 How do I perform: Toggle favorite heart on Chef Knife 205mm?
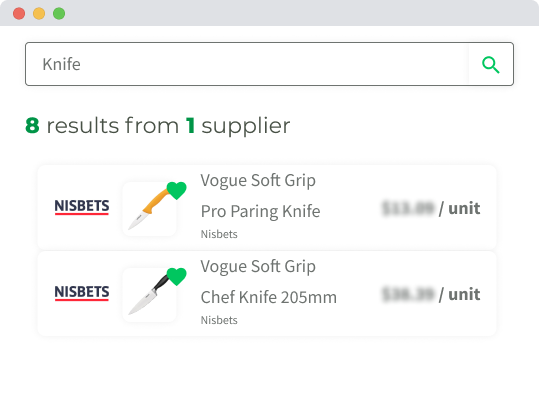coord(176,276)
